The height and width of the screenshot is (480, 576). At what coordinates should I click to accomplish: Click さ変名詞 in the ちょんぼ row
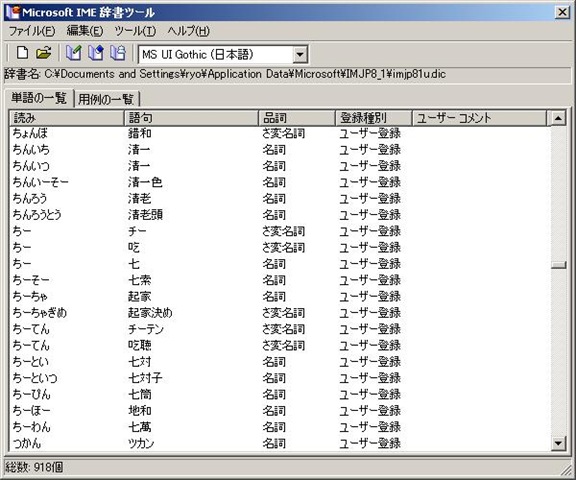283,133
